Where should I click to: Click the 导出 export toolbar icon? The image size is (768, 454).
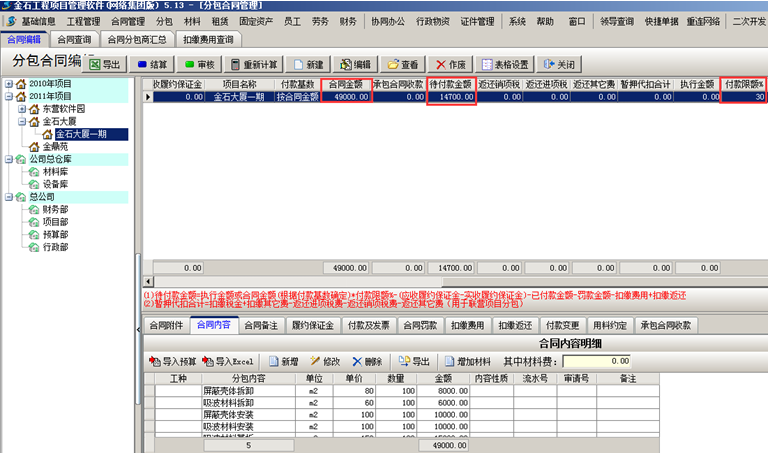pos(105,64)
